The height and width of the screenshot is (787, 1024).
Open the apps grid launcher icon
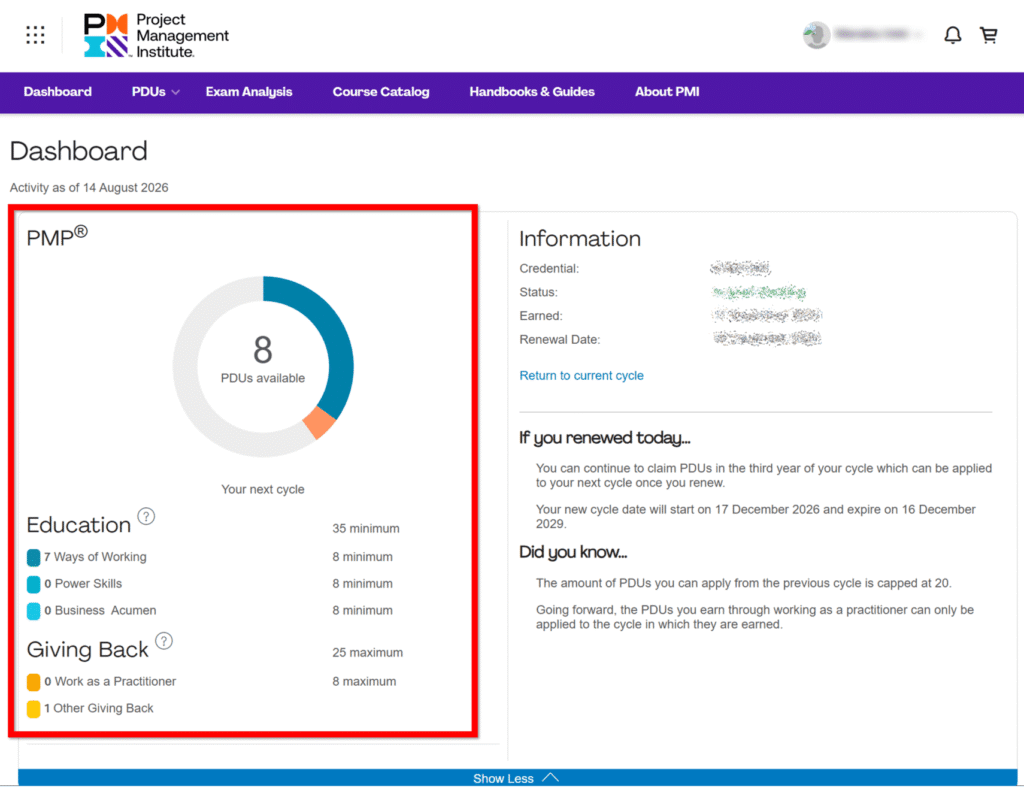tap(35, 35)
